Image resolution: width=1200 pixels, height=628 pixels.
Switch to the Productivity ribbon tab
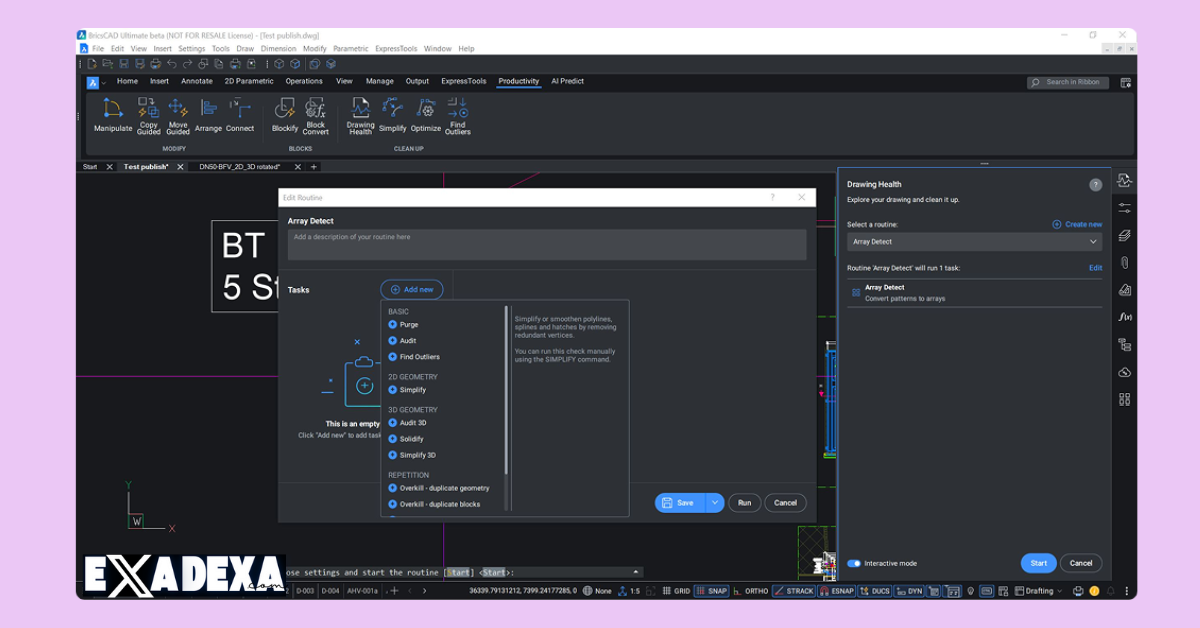[x=518, y=81]
